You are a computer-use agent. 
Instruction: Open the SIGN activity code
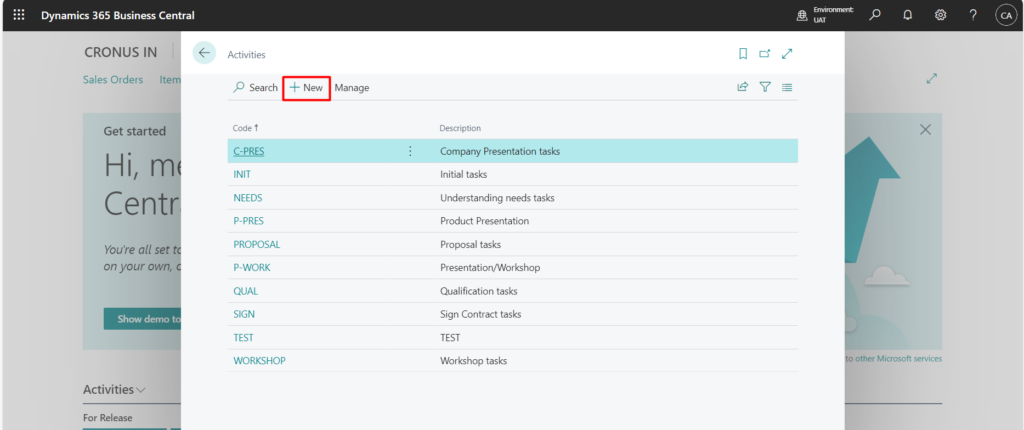(244, 314)
